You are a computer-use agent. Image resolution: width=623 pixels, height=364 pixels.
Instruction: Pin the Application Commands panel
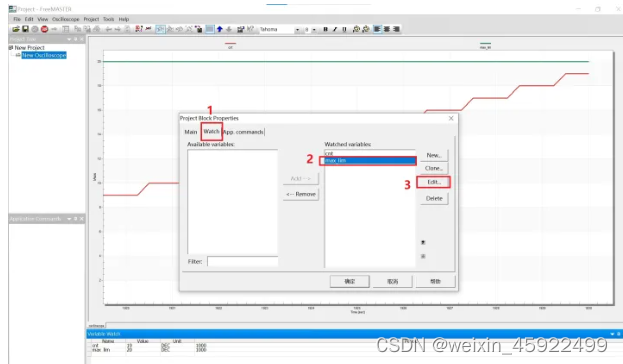(75, 219)
